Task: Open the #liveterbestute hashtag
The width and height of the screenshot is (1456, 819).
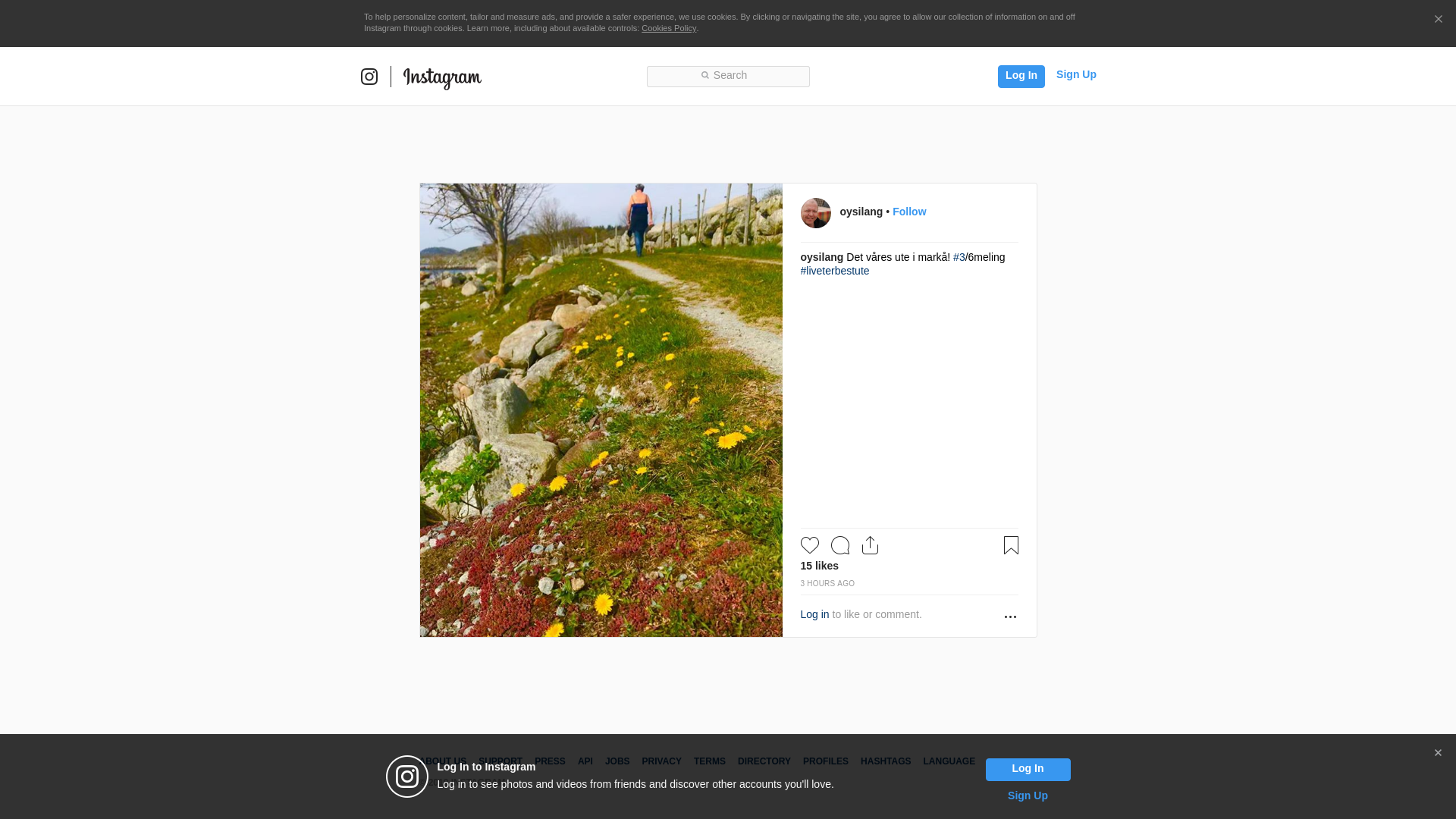Action: coord(834,271)
